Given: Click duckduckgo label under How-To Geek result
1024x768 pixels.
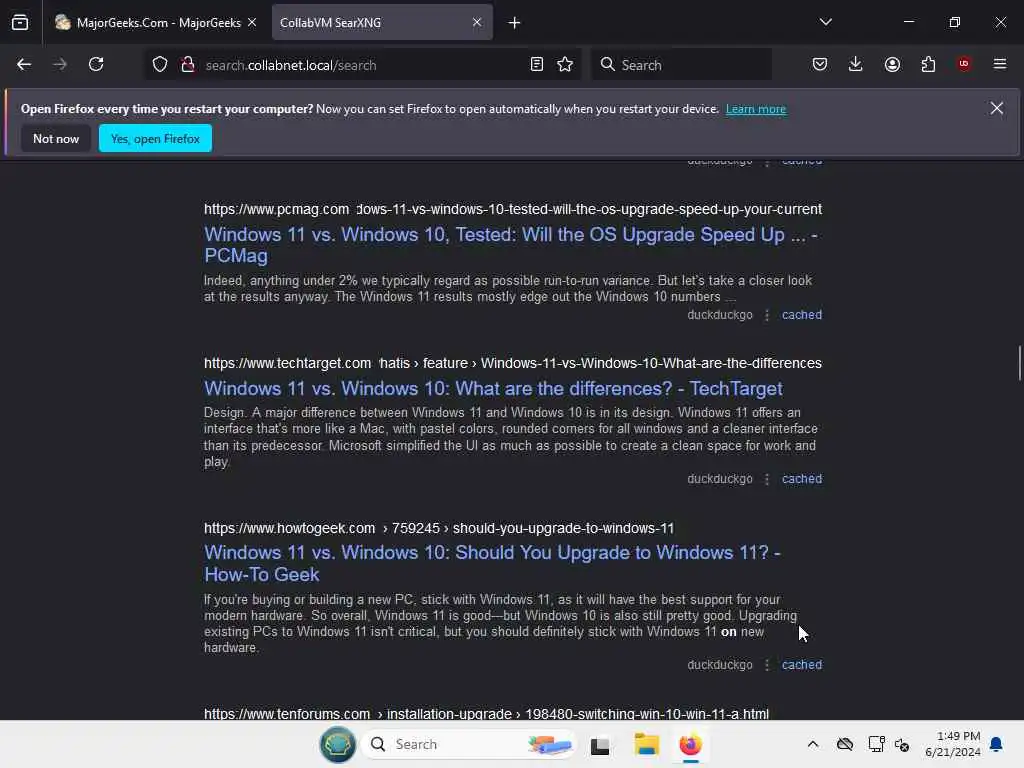Looking at the screenshot, I should point(720,665).
